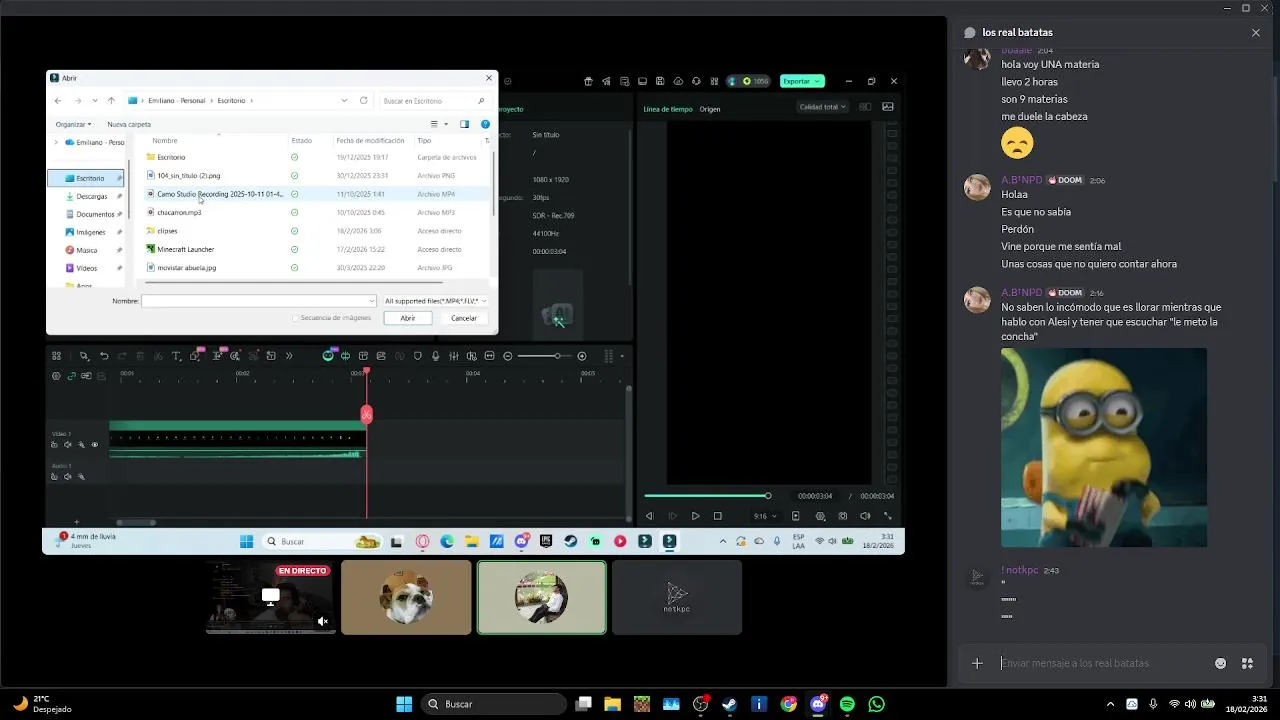Viewport: 1280px width, 720px height.
Task: Open the 9:16 aspect ratio dropdown
Action: click(765, 516)
